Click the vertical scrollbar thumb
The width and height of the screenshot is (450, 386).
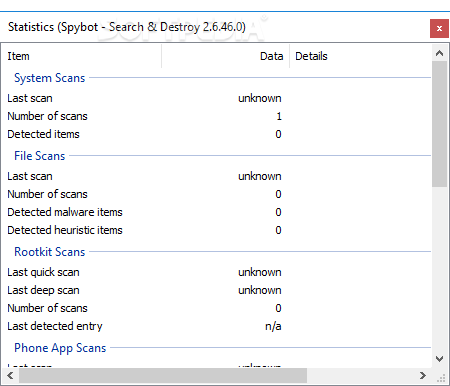tap(439, 124)
